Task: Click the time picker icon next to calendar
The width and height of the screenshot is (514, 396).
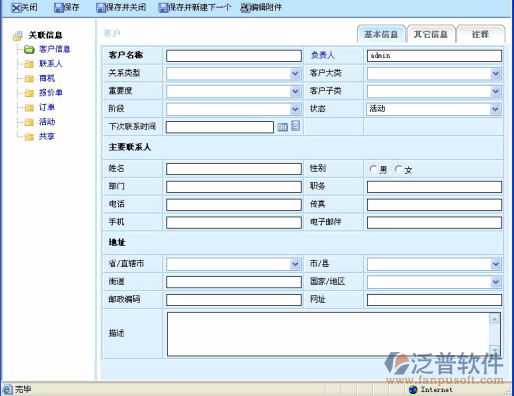Action: click(x=295, y=126)
